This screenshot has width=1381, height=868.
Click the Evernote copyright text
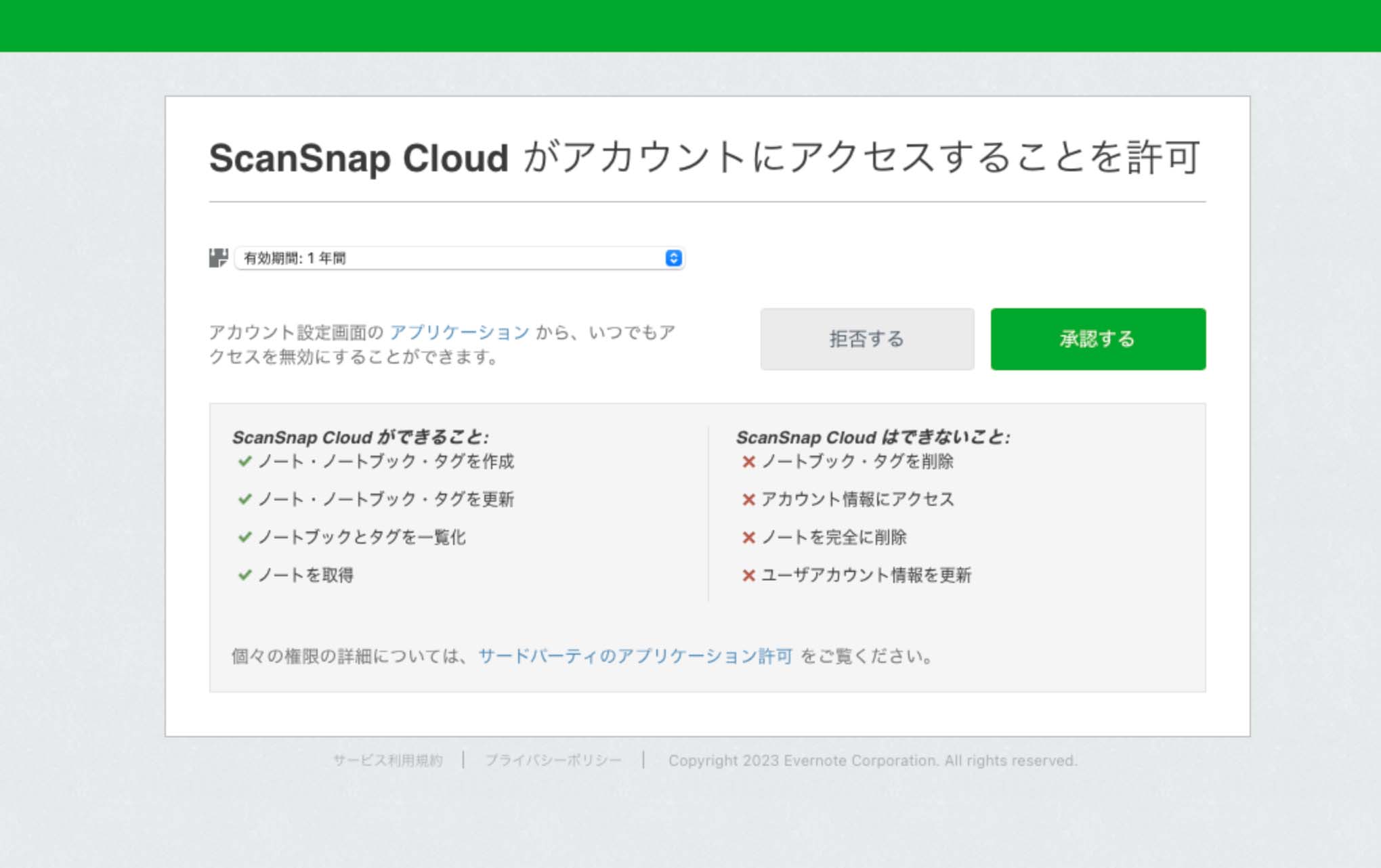click(872, 760)
